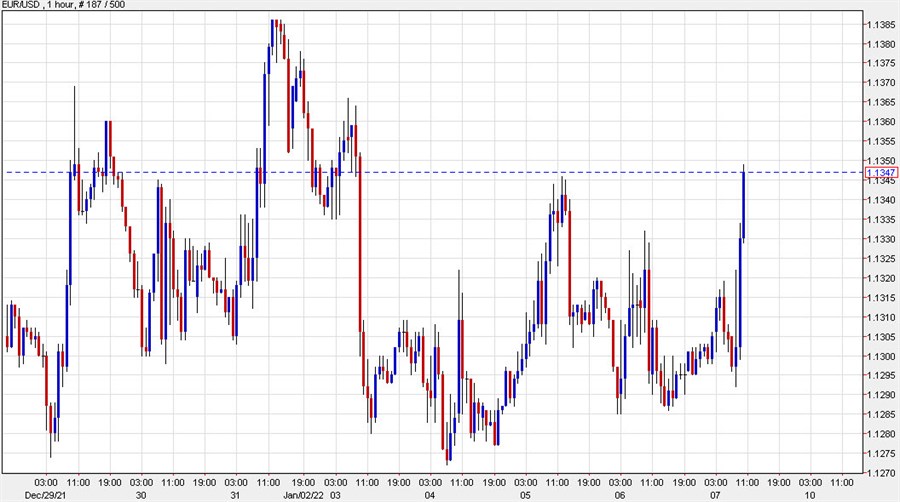The width and height of the screenshot is (900, 502).
Task: Click the 1.1365 price axis label
Action: point(881,102)
